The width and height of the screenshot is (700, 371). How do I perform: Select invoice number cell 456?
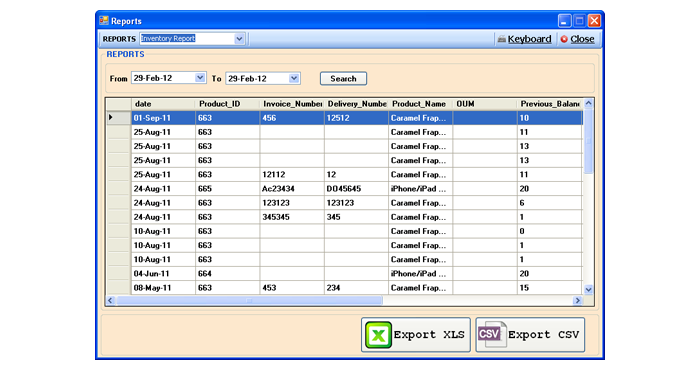coord(292,118)
